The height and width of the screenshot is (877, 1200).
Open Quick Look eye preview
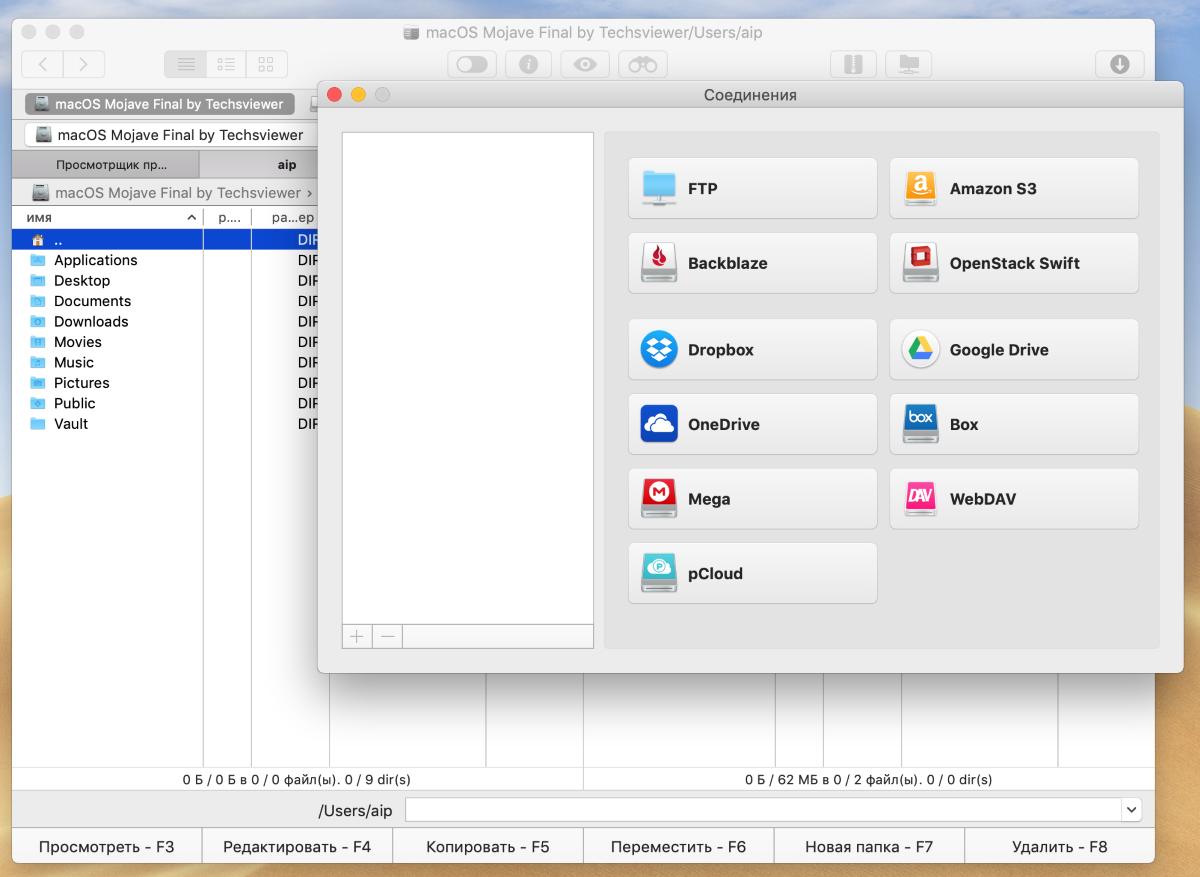(585, 64)
